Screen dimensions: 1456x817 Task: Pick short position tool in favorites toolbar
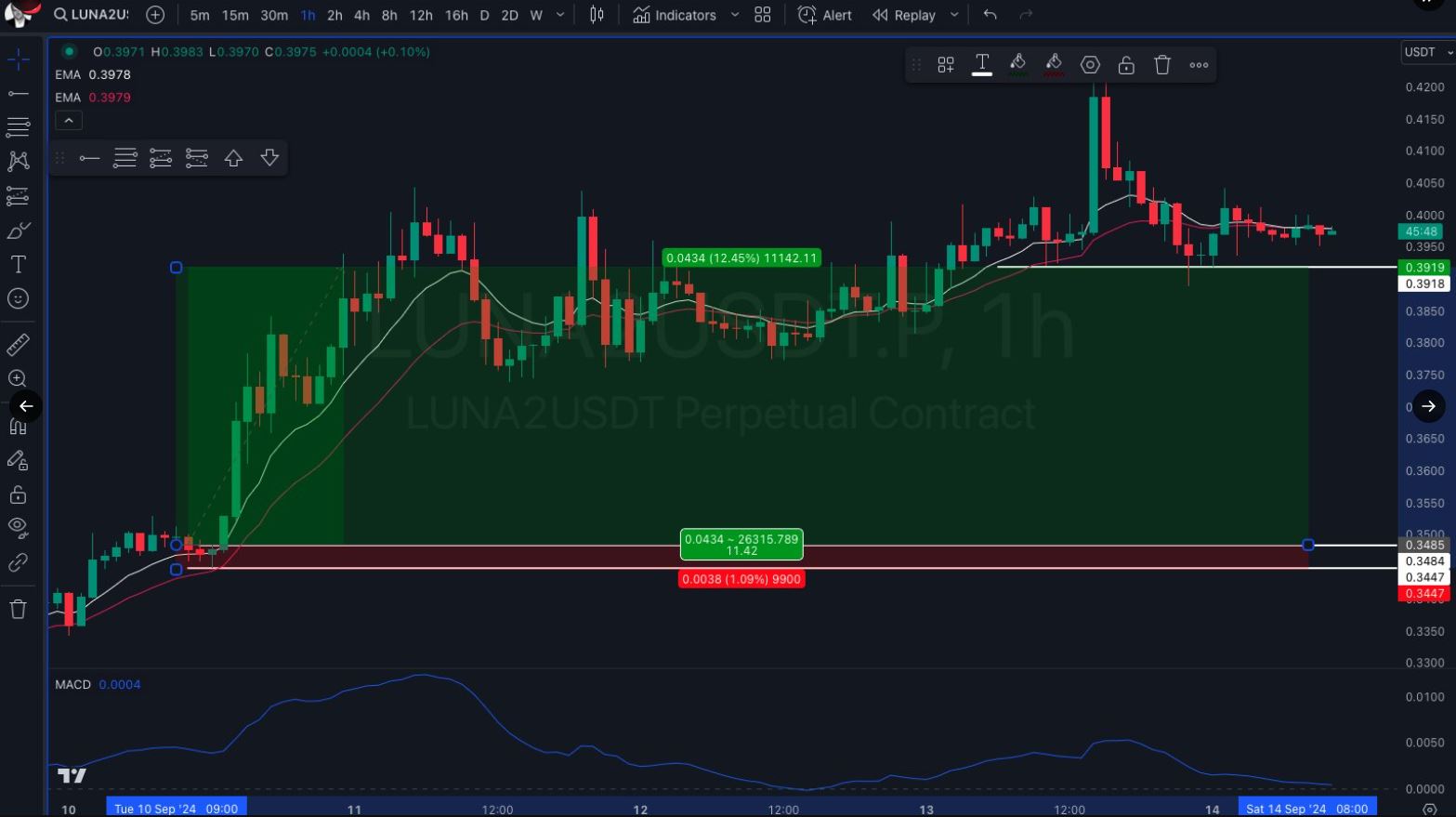click(197, 158)
